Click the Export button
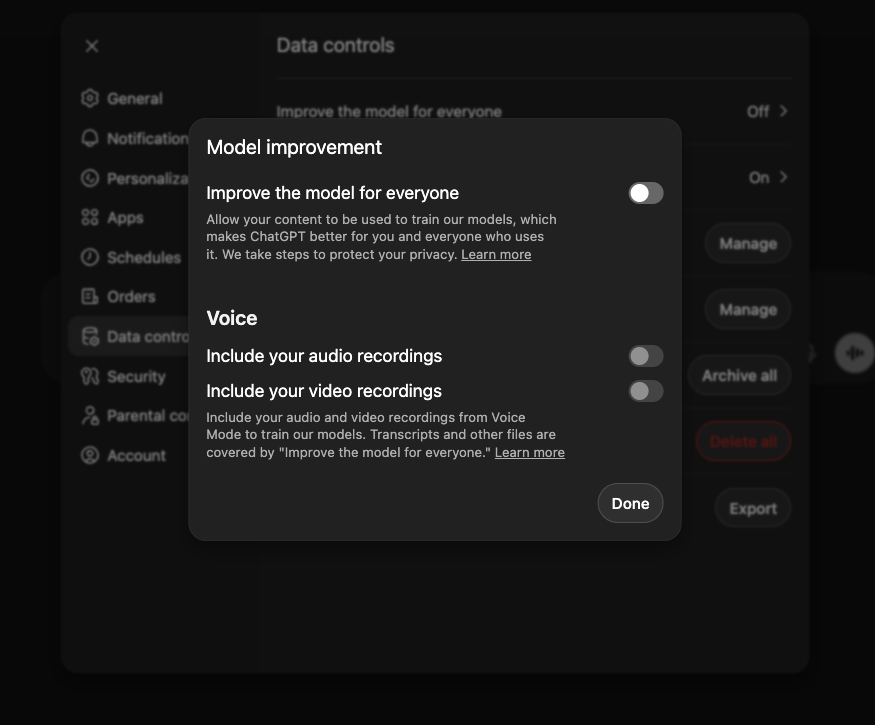The width and height of the screenshot is (875, 725). [753, 508]
